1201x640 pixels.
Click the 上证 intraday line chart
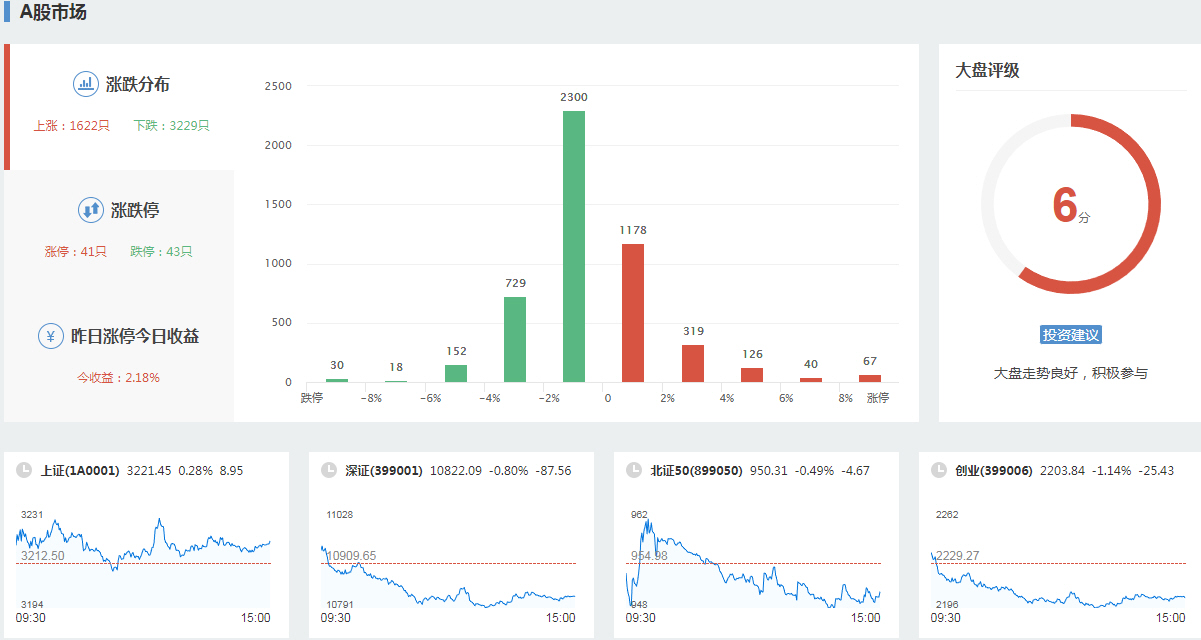click(x=143, y=560)
